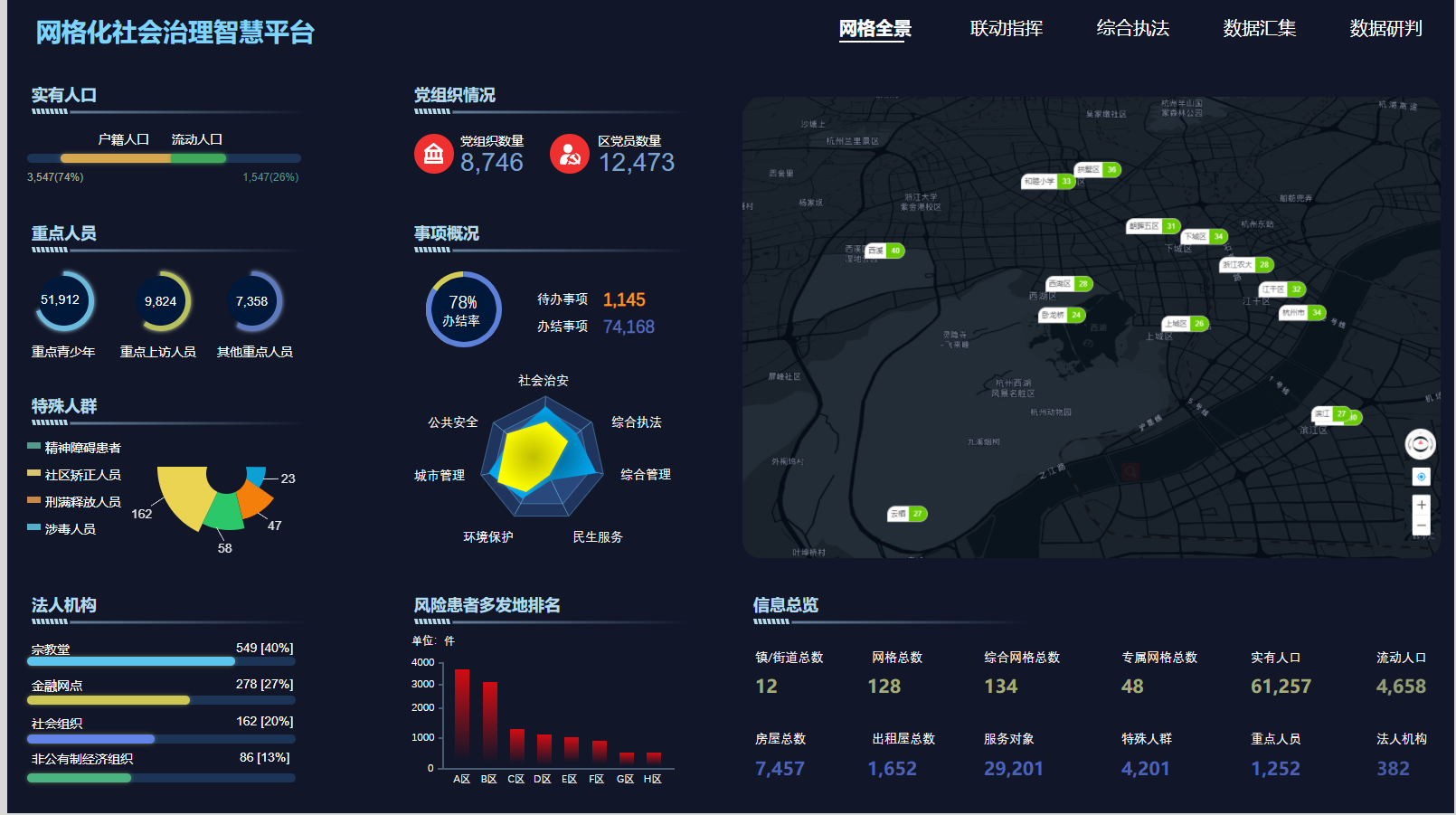Screen dimensions: 1456x815
Task: Click the 其他重点人员 7,358 ring gauge
Action: (252, 301)
